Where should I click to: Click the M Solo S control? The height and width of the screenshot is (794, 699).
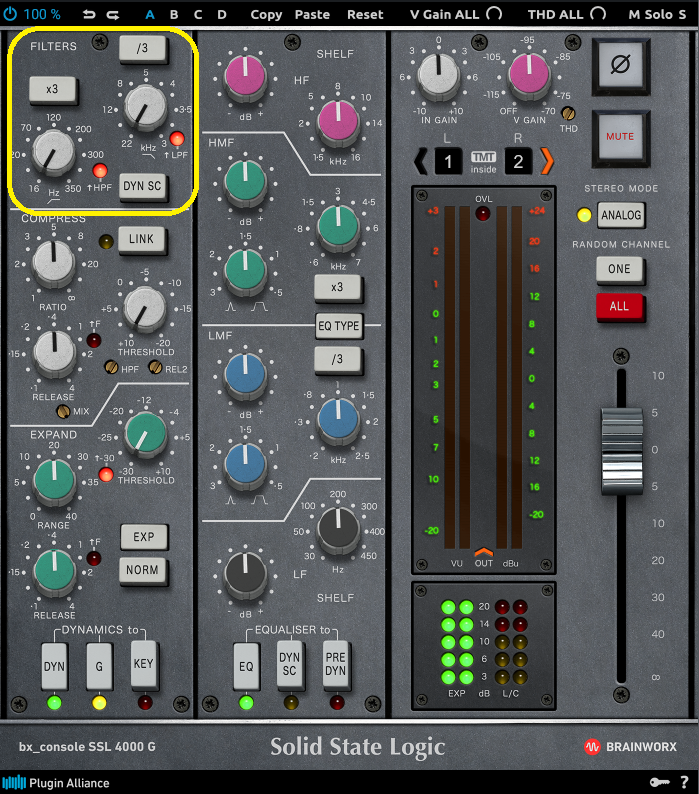(657, 14)
